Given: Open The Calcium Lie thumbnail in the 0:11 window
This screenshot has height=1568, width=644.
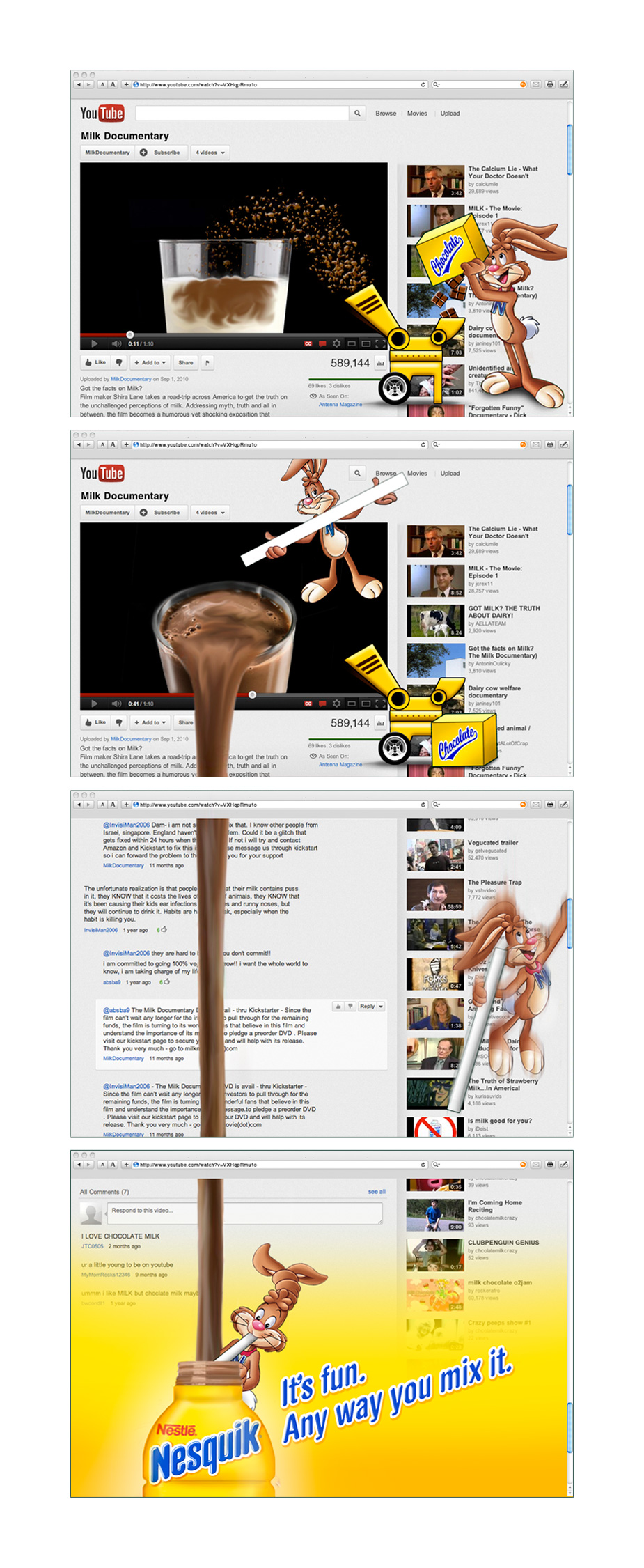Looking at the screenshot, I should point(435,181).
